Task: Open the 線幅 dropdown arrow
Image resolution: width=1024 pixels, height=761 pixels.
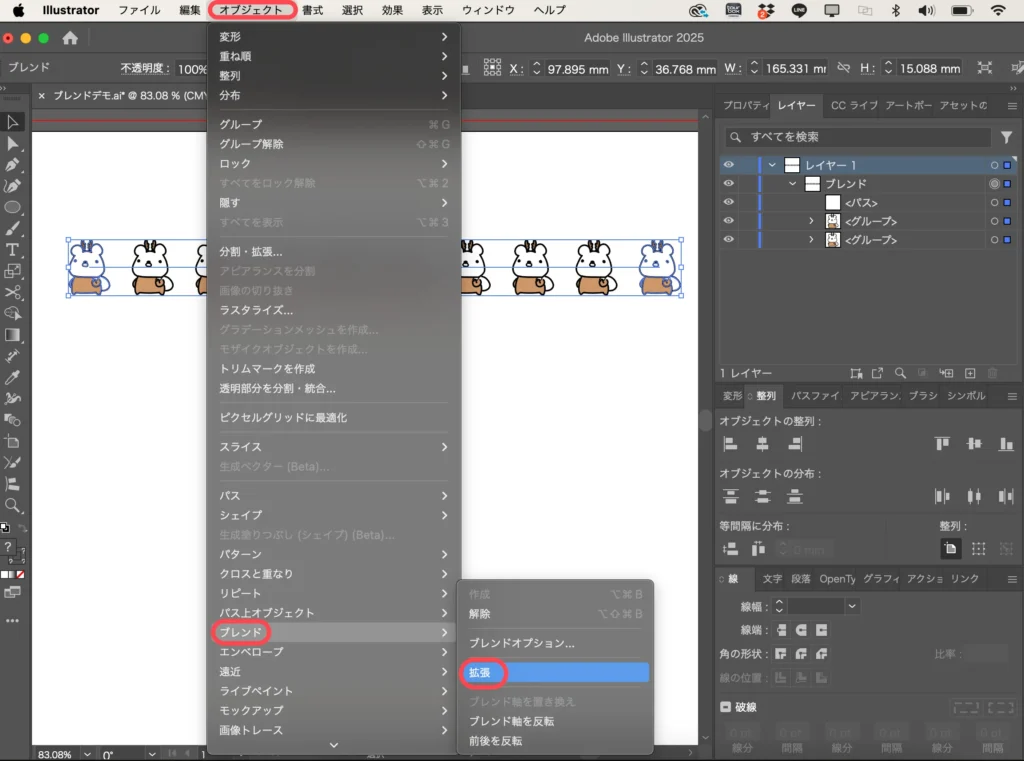Action: click(852, 606)
